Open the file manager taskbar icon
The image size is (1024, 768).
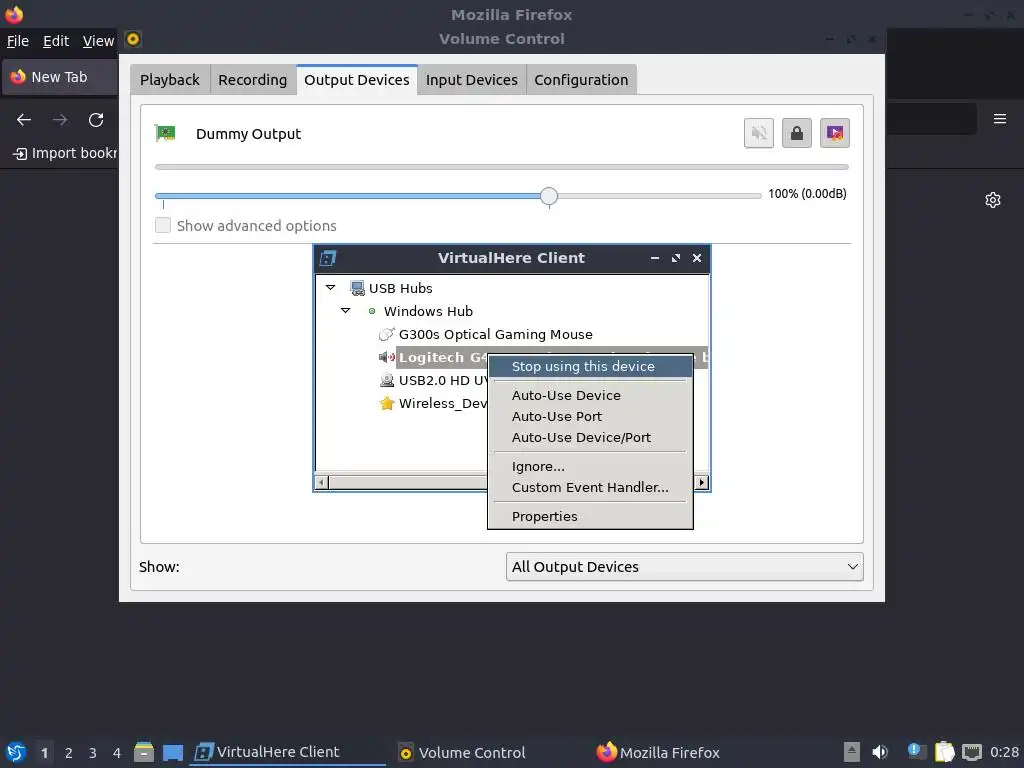point(144,752)
